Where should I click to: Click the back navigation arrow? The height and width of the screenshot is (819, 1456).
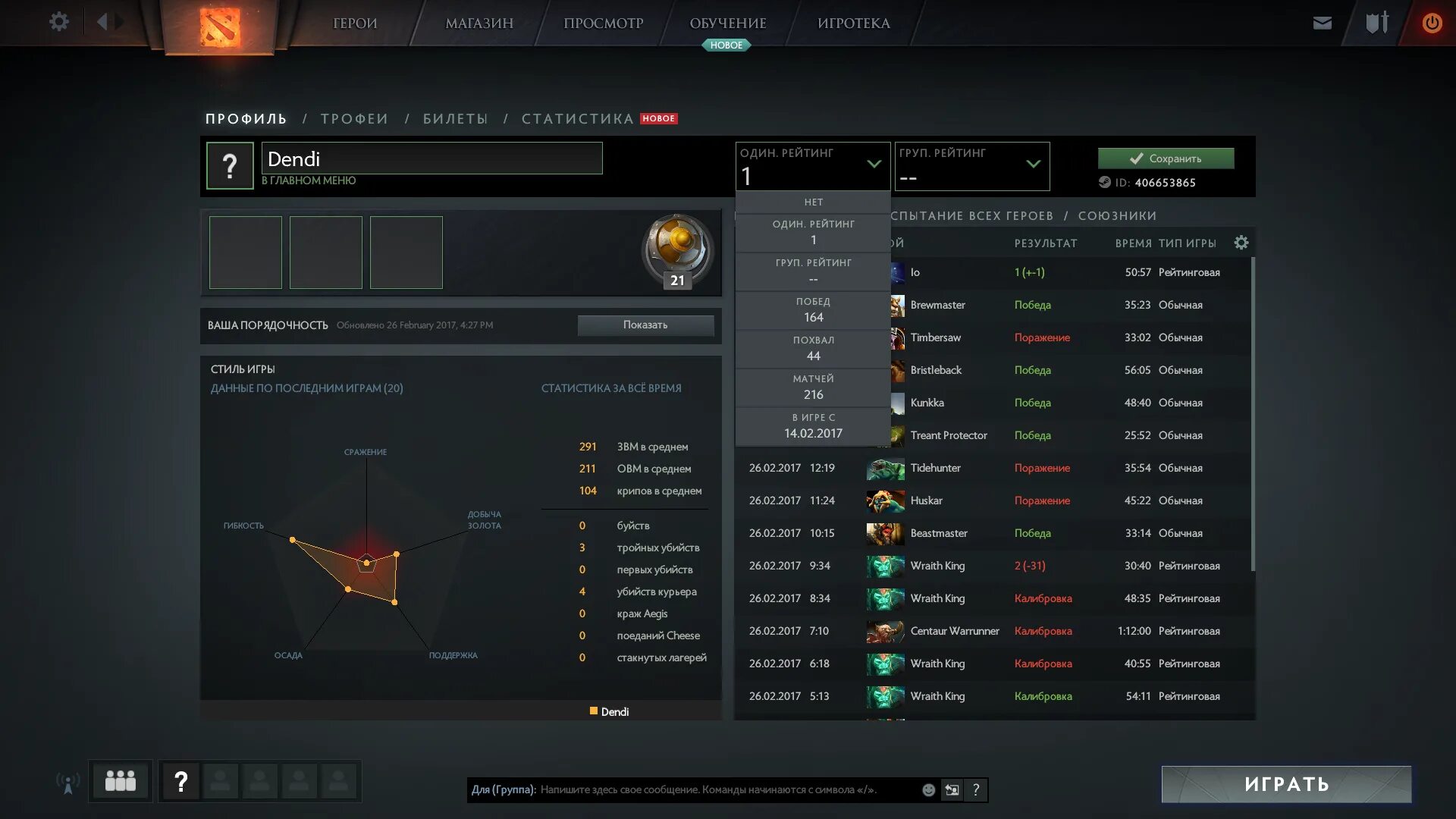(x=102, y=22)
